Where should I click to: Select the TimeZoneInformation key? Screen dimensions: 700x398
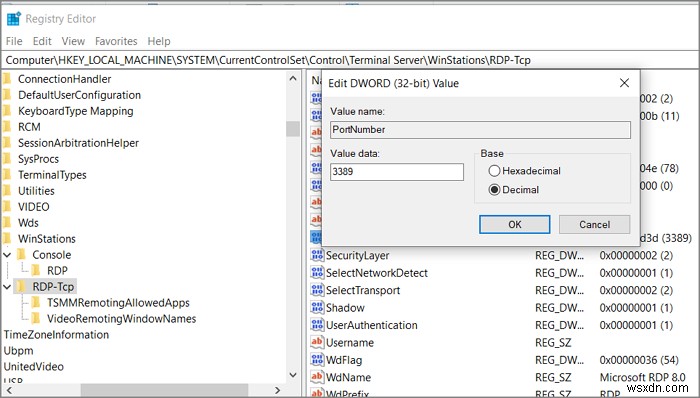[56, 335]
